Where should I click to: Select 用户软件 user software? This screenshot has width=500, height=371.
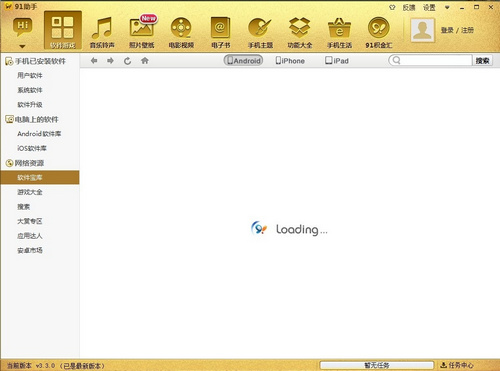point(30,76)
